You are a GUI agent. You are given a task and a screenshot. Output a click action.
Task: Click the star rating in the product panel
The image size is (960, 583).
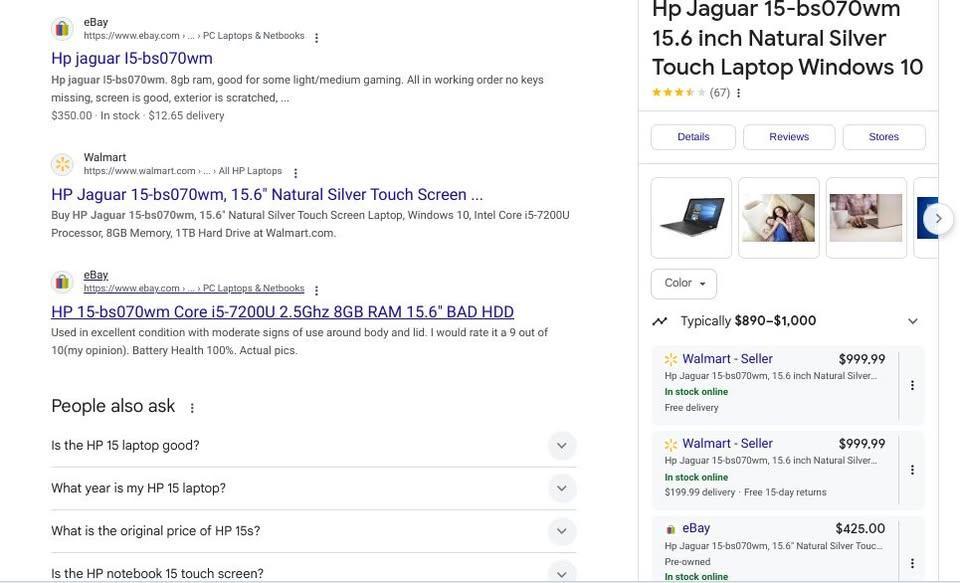coord(678,92)
